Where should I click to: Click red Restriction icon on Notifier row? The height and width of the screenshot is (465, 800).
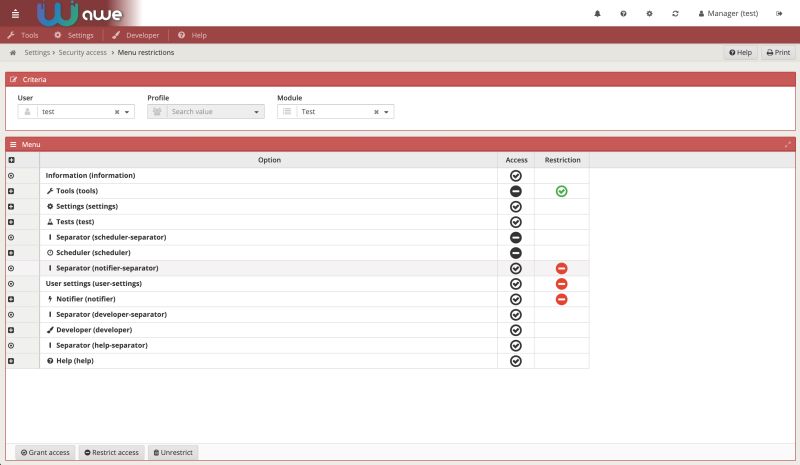tap(561, 299)
